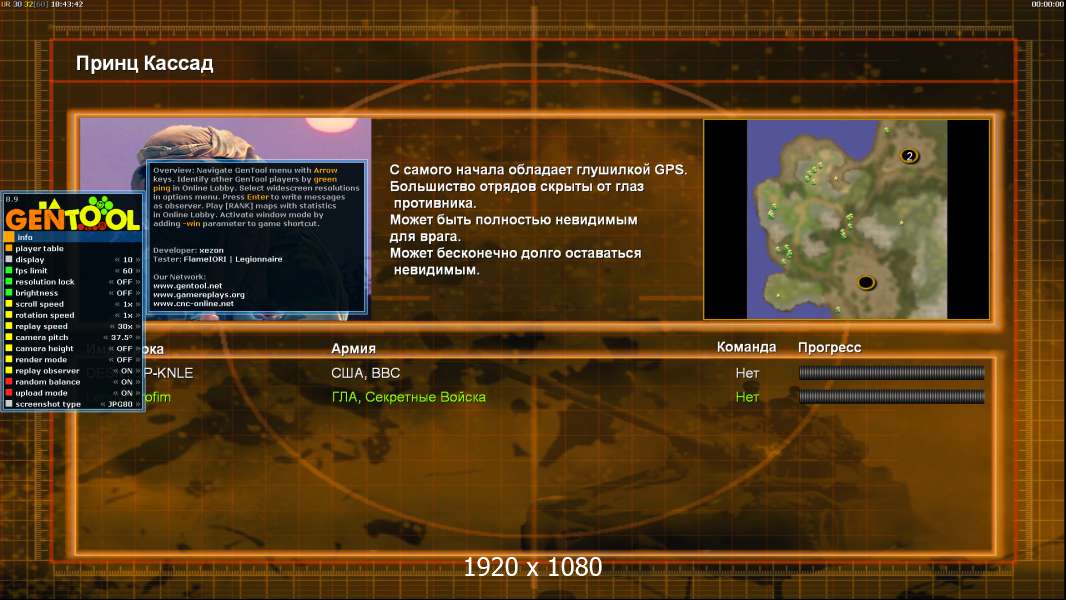
Task: Open the www.cnc-online.net link
Action: [193, 304]
